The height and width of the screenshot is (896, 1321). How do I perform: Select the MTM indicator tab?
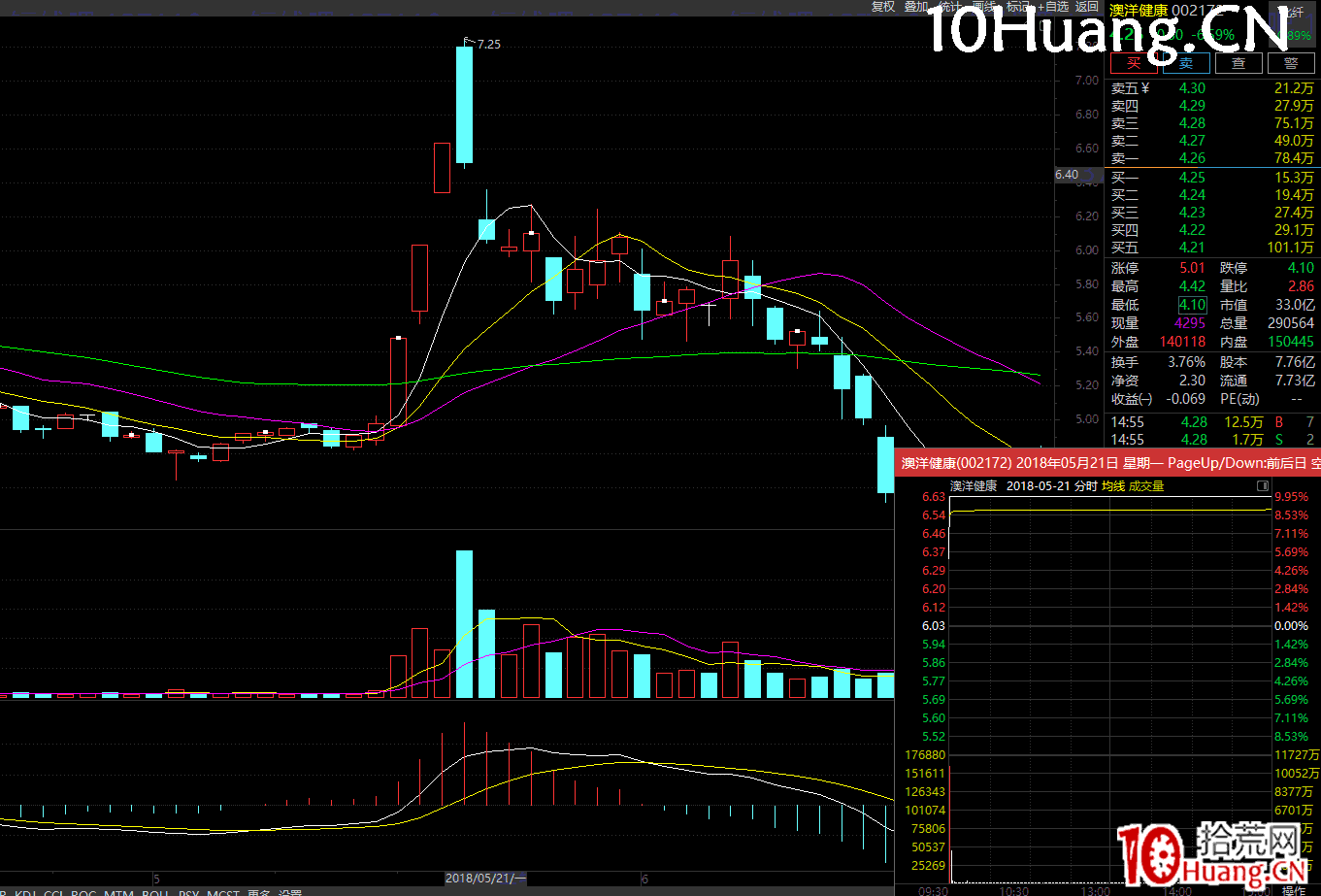coord(119,892)
